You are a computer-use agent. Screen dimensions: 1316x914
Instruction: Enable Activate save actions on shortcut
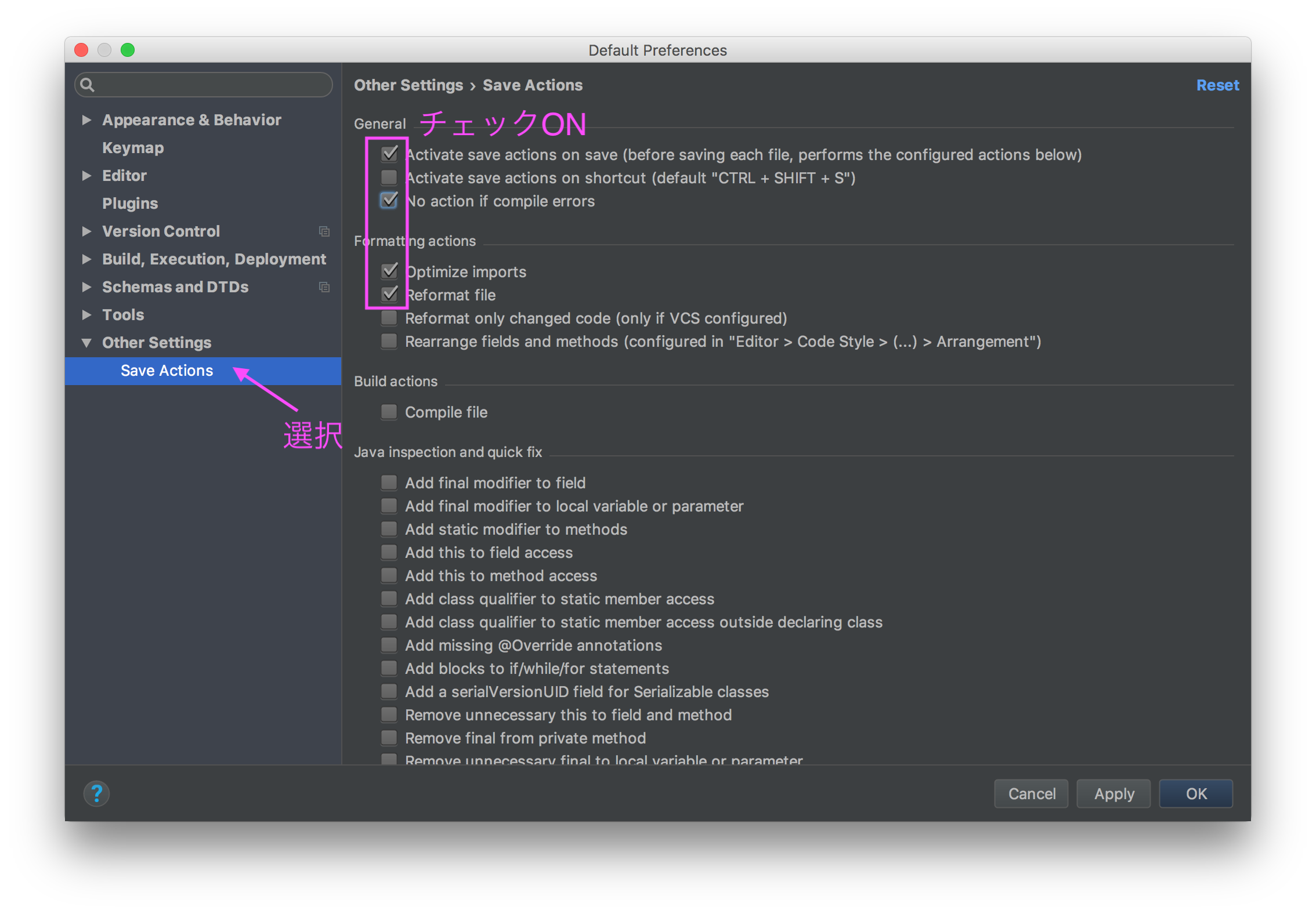tap(389, 177)
